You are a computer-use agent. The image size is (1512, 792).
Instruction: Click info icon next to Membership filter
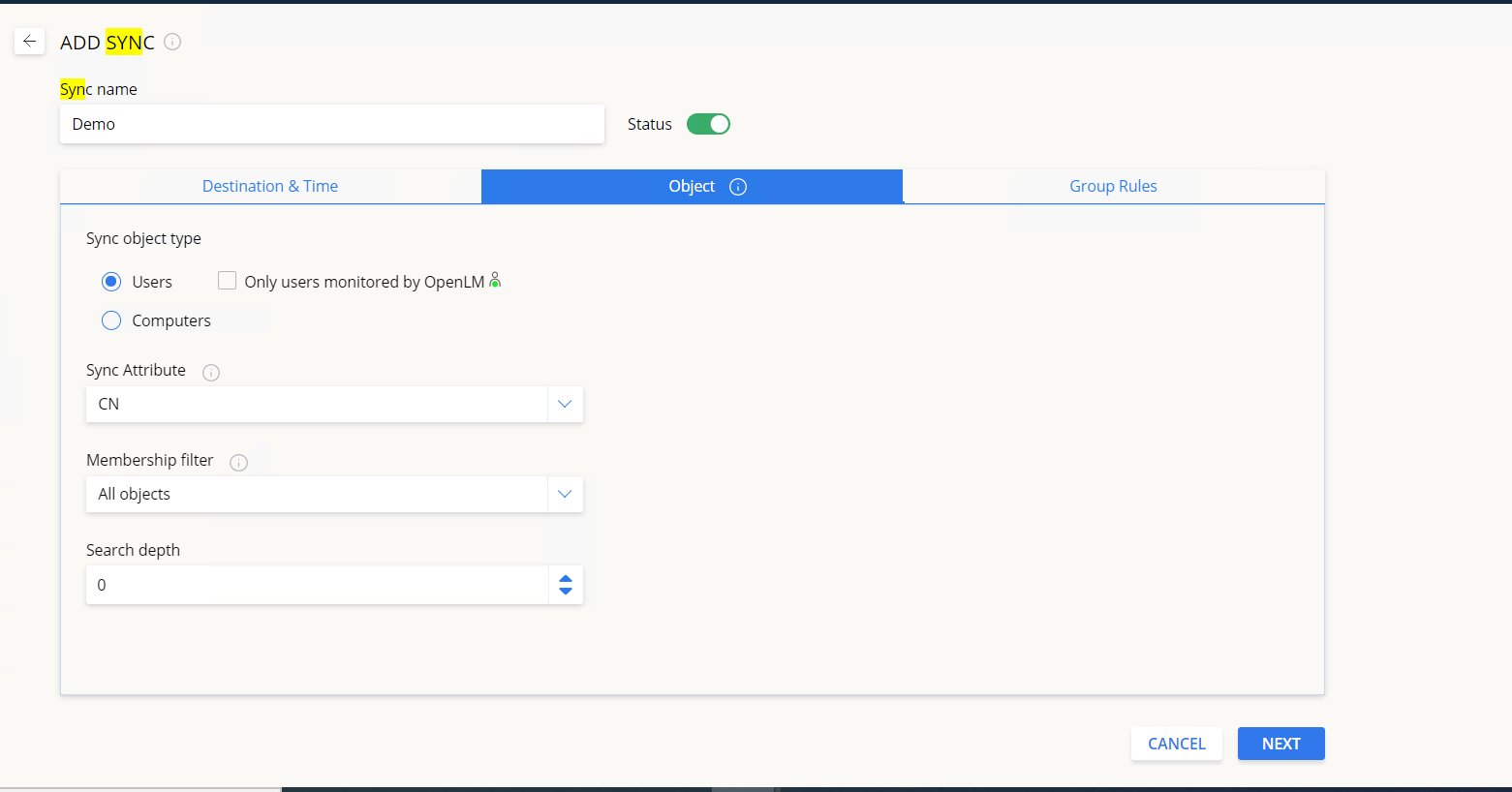238,463
